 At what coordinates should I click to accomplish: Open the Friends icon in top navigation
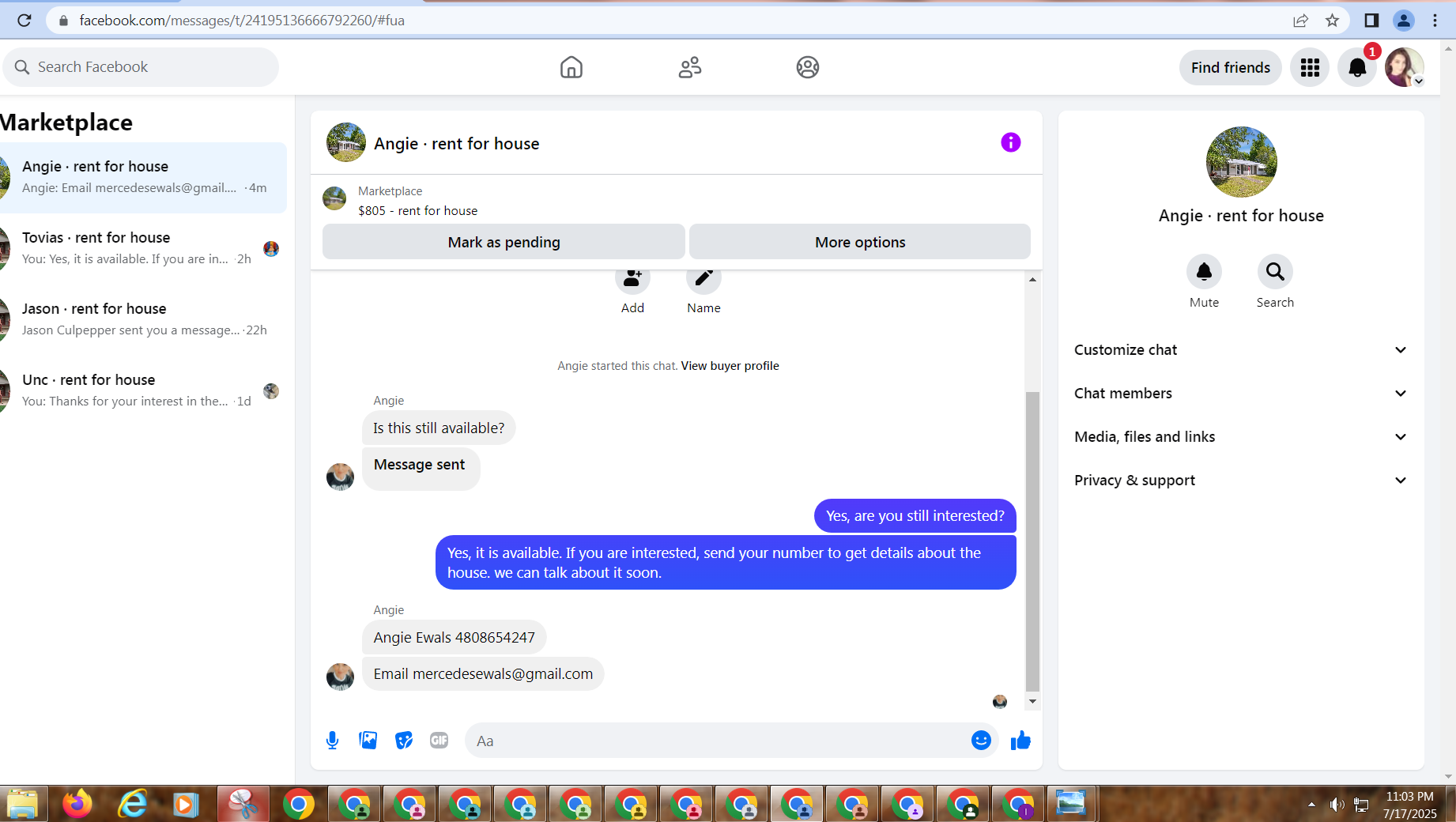coord(690,67)
